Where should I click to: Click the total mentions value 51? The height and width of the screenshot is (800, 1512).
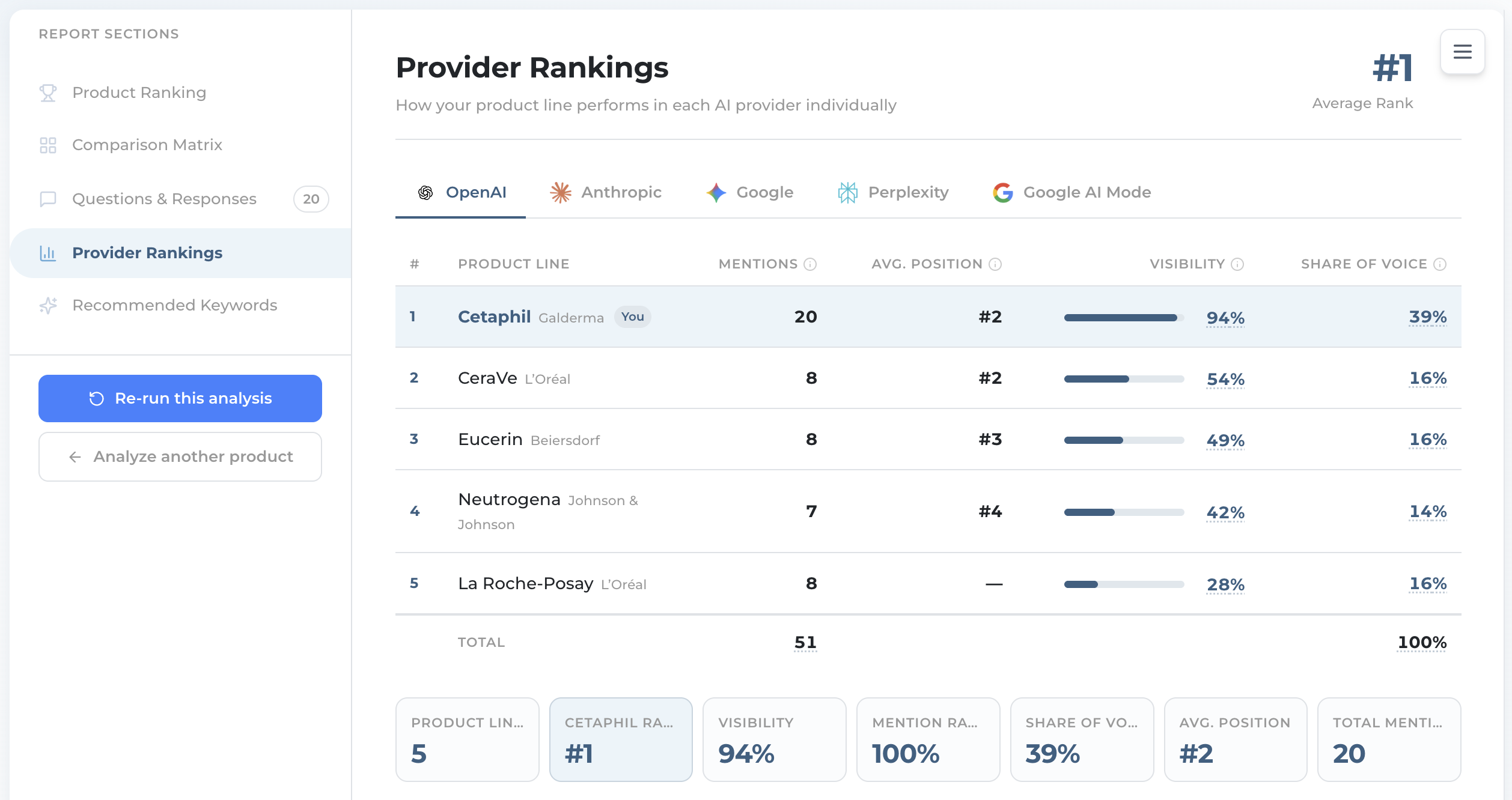click(x=805, y=643)
